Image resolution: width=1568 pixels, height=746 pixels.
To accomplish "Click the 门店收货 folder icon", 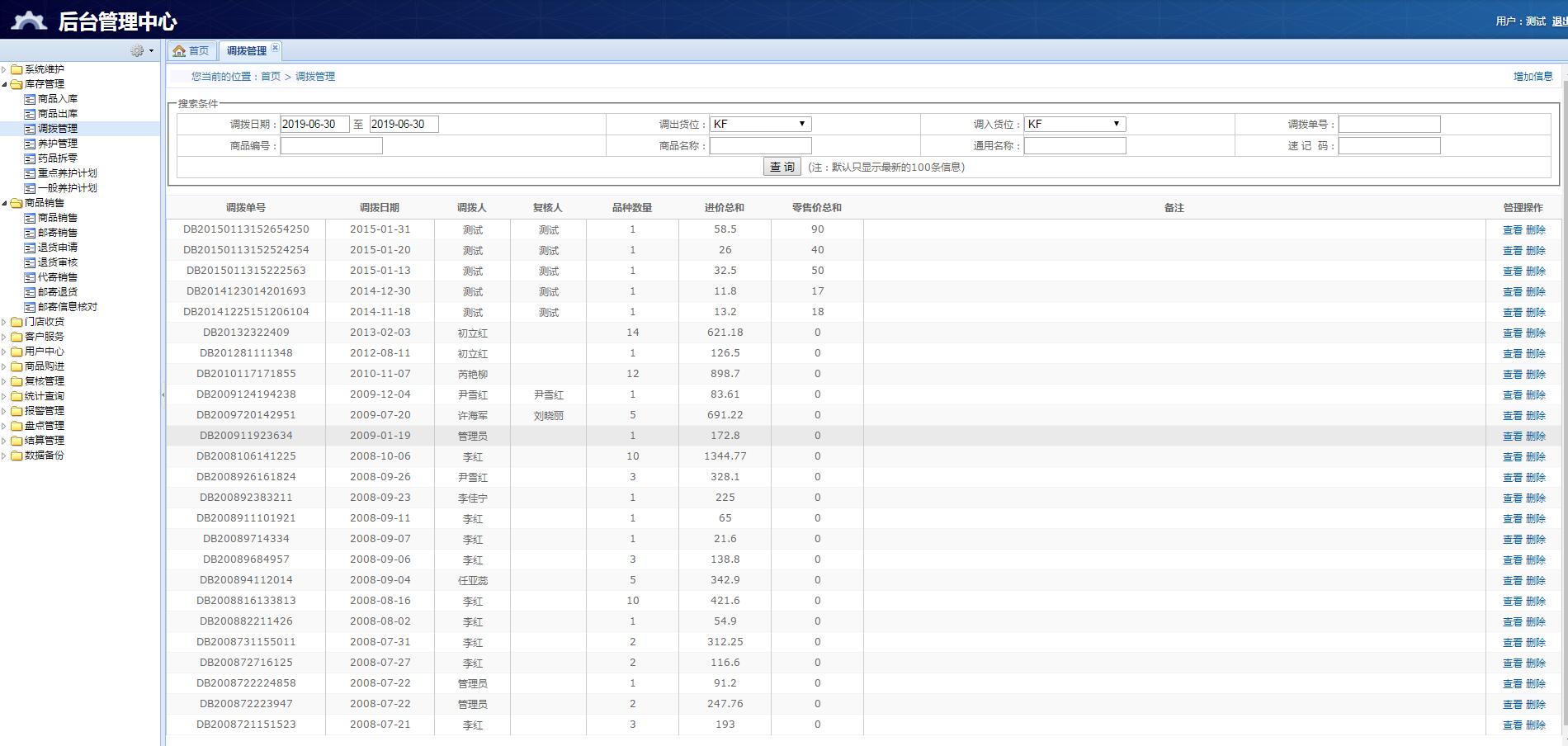I will click(17, 322).
